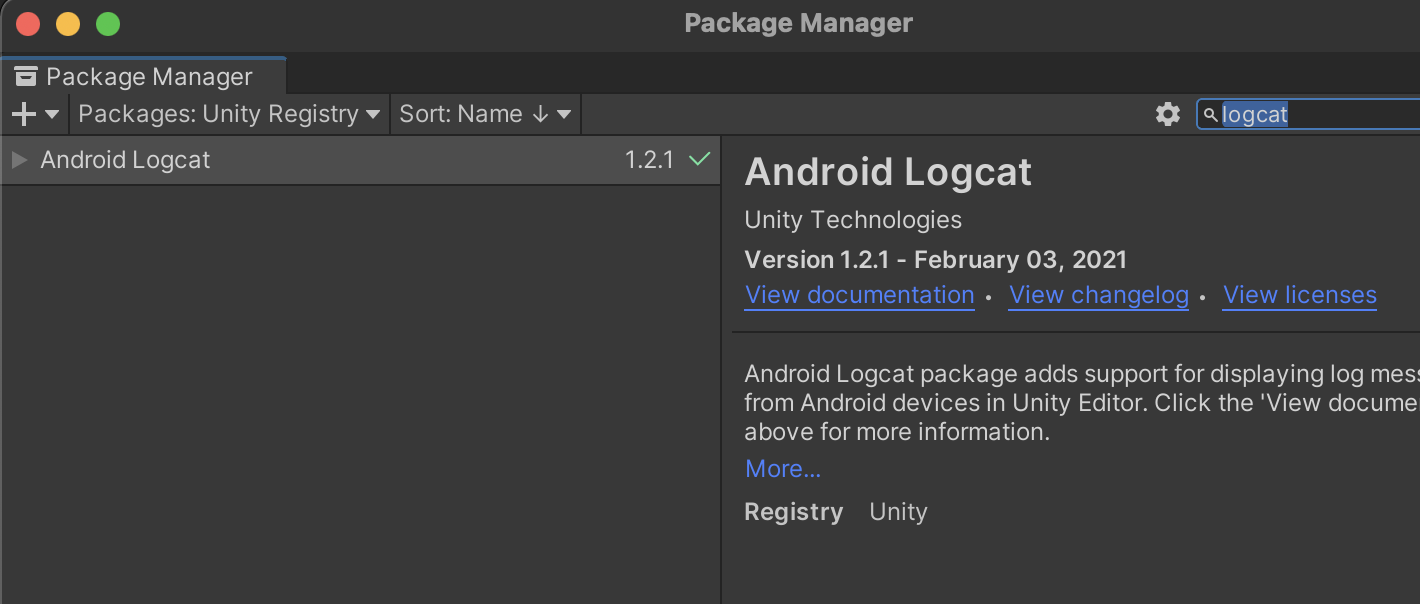The image size is (1420, 604).
Task: Click the Package Manager tab's box icon
Action: 26,77
